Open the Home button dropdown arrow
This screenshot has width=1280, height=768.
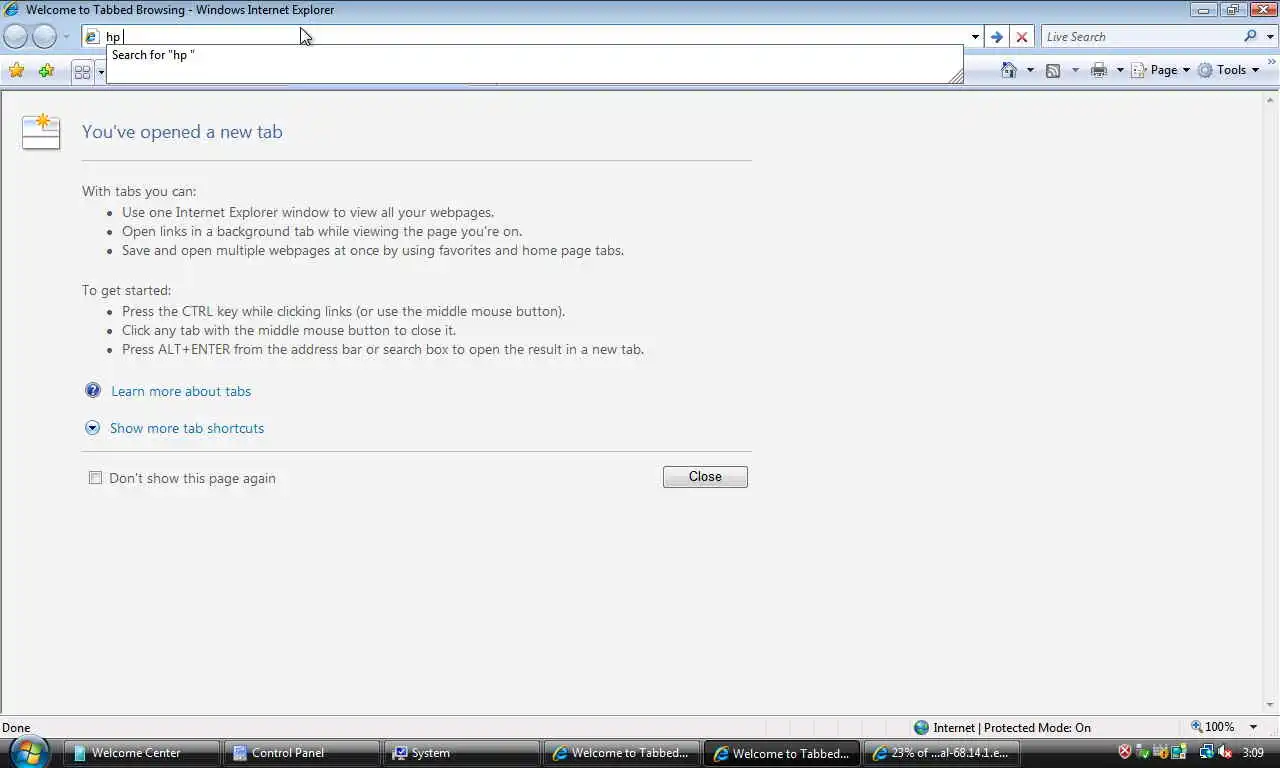click(1030, 70)
